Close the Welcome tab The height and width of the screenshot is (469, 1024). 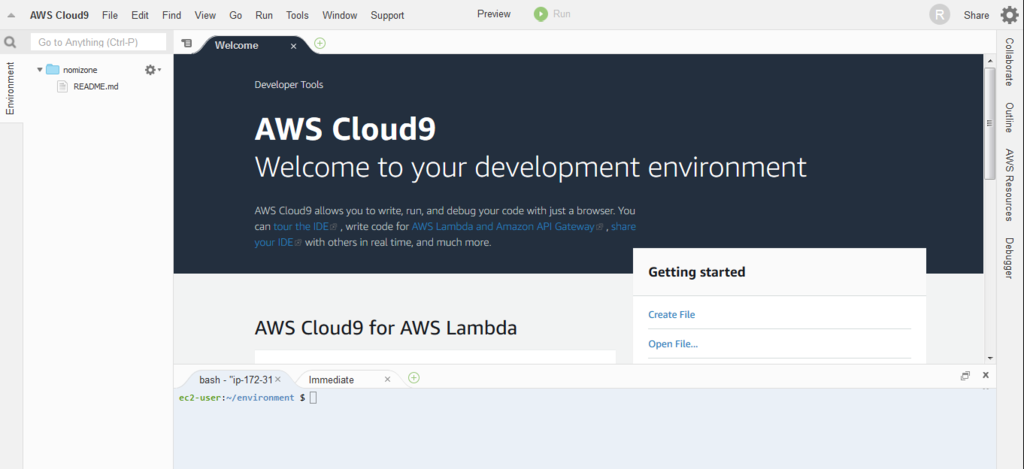pyautogui.click(x=293, y=46)
